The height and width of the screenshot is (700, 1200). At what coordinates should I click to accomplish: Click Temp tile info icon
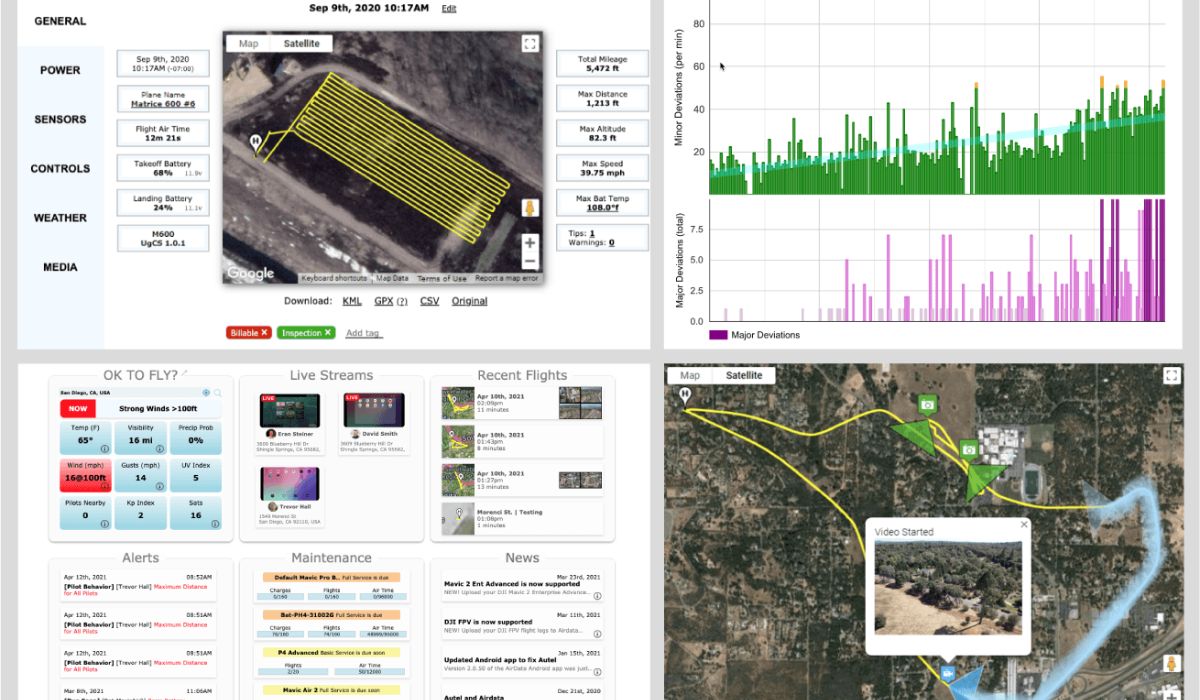103,449
